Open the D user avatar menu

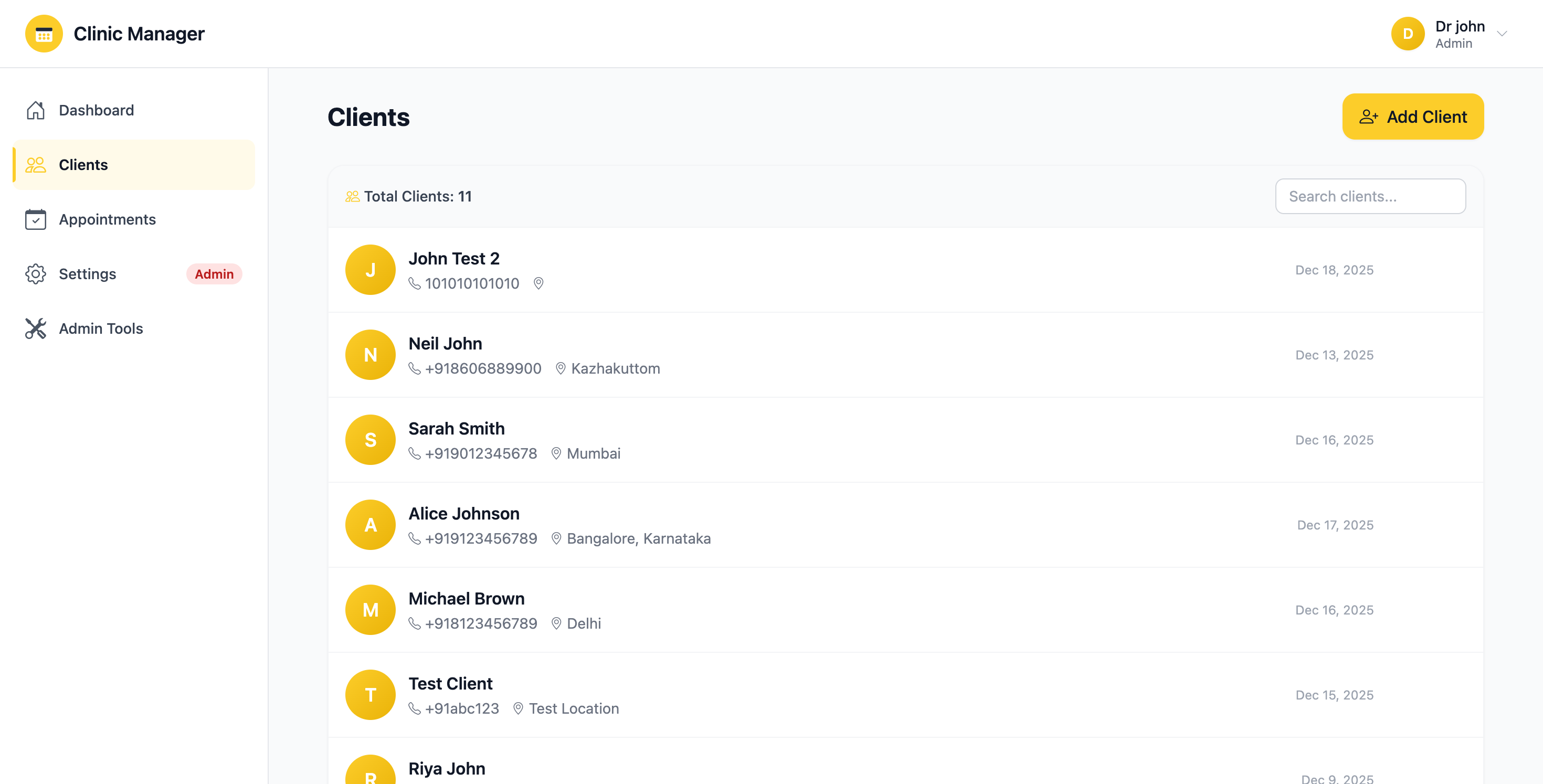1407,34
